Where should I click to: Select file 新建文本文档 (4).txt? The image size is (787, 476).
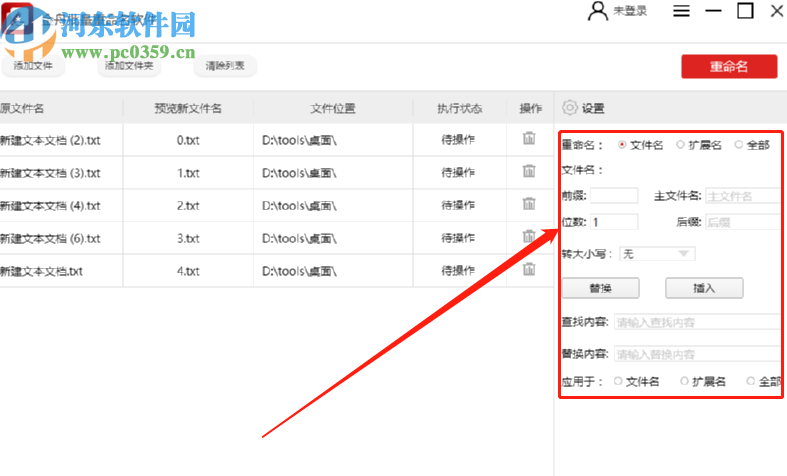coord(50,205)
